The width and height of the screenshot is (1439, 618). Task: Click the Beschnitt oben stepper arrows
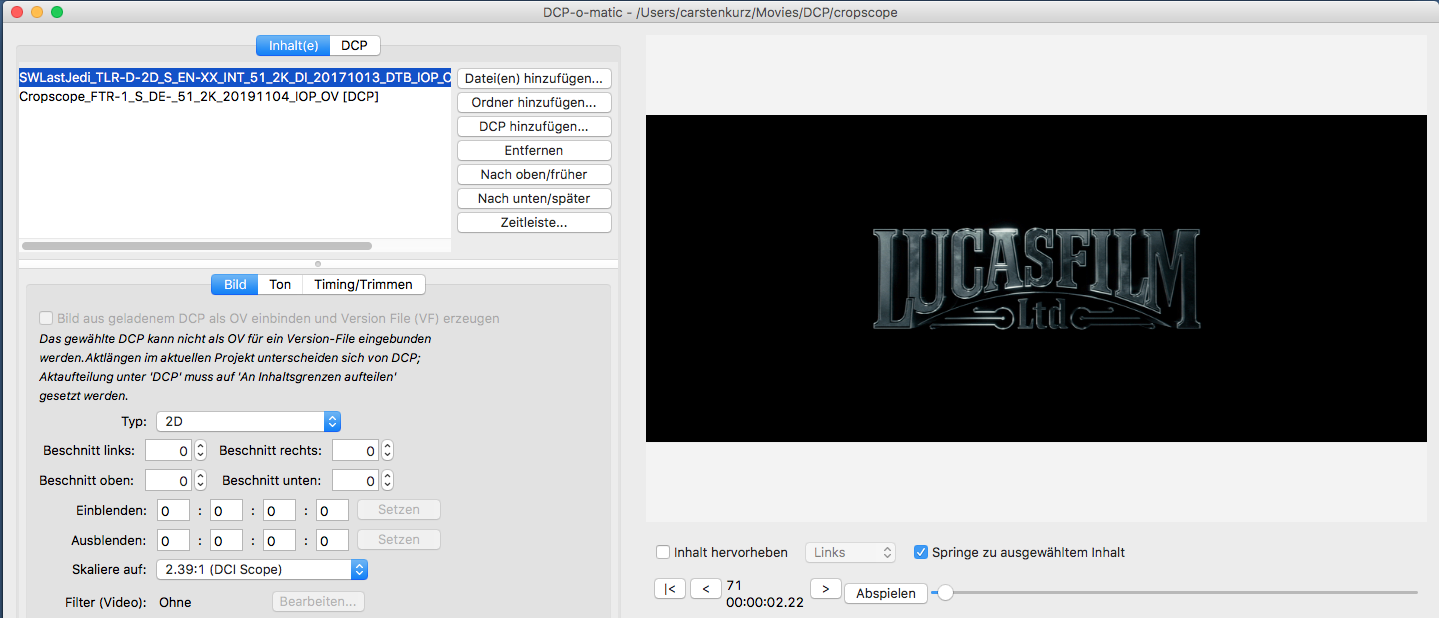click(200, 481)
